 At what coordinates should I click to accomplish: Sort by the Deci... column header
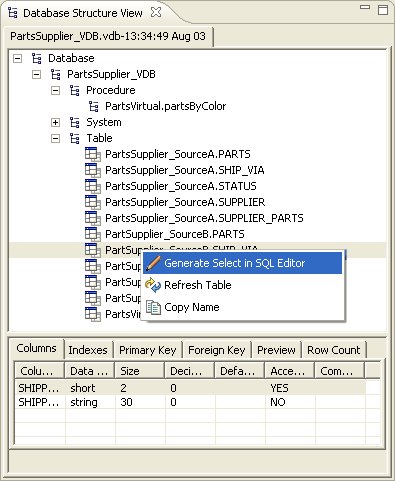click(189, 371)
